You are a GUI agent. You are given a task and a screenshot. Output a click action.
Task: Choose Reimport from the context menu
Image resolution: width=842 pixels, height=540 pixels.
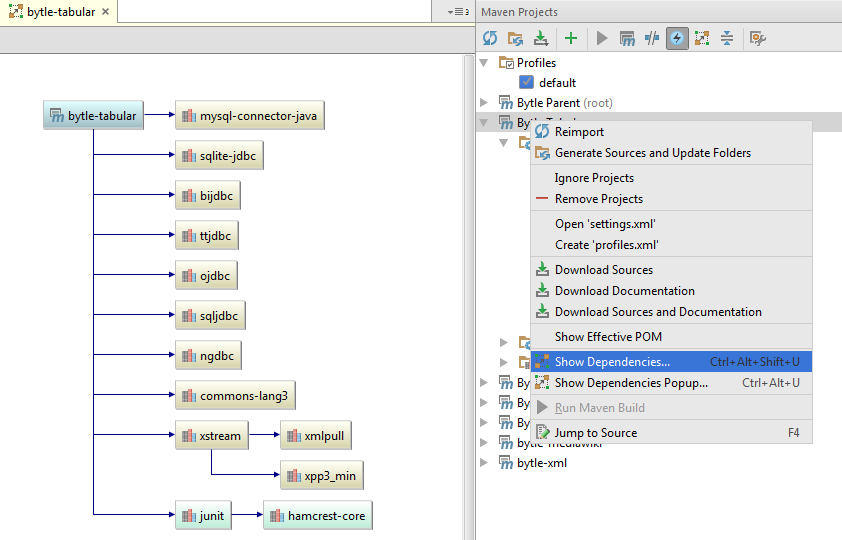click(x=579, y=132)
